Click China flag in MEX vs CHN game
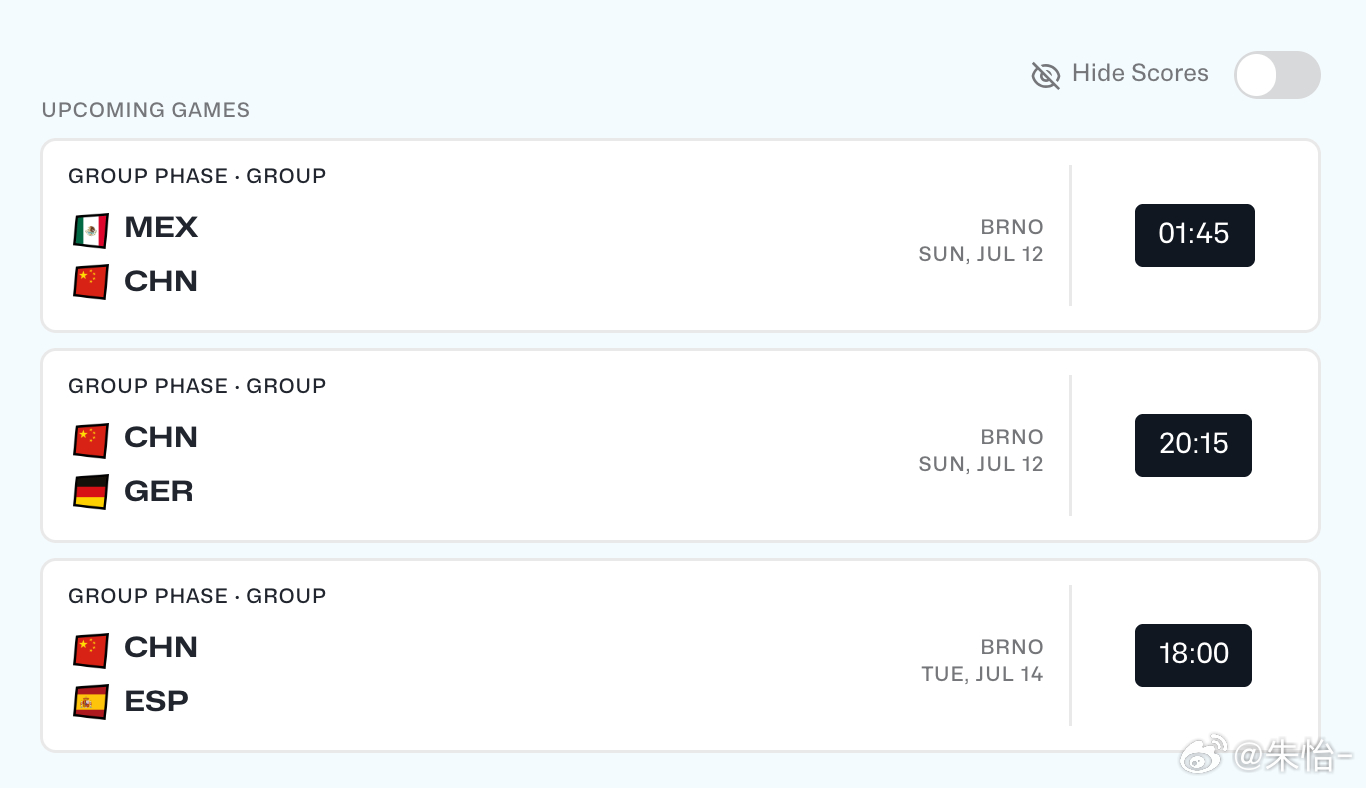Viewport: 1366px width, 788px height. [90, 282]
